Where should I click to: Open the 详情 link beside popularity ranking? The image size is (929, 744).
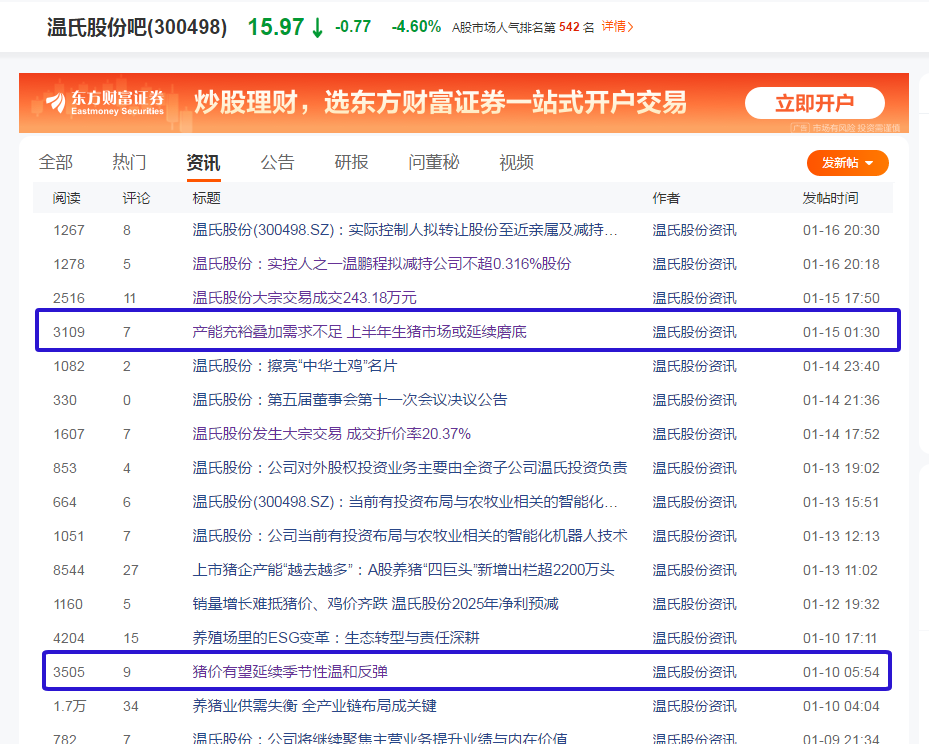tap(617, 27)
